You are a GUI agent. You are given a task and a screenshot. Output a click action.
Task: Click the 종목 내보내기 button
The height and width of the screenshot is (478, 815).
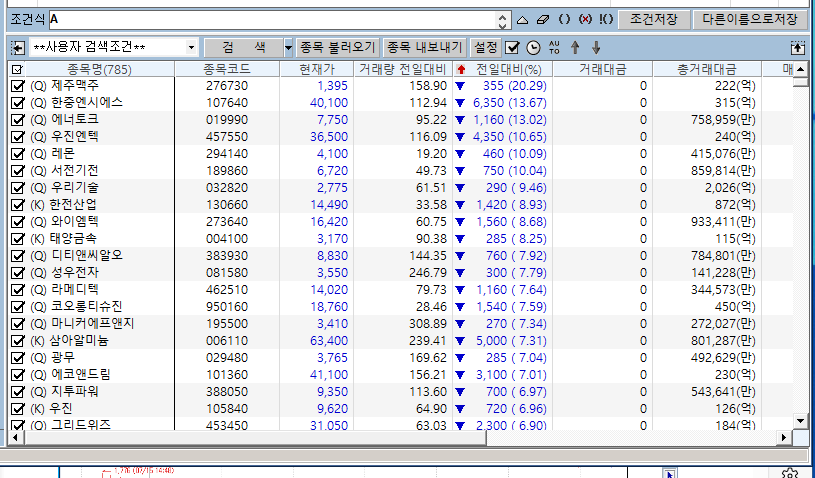tap(424, 47)
